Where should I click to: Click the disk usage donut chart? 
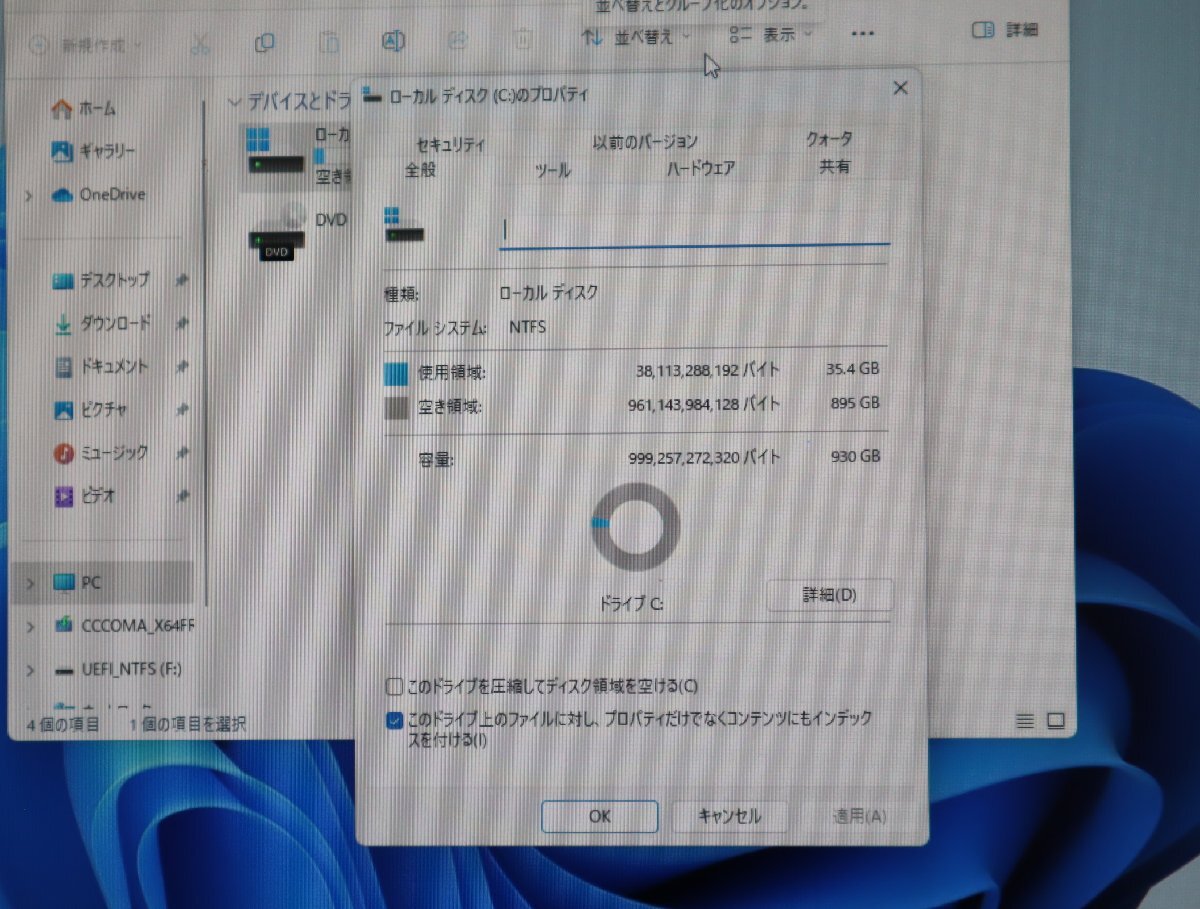coord(636,527)
